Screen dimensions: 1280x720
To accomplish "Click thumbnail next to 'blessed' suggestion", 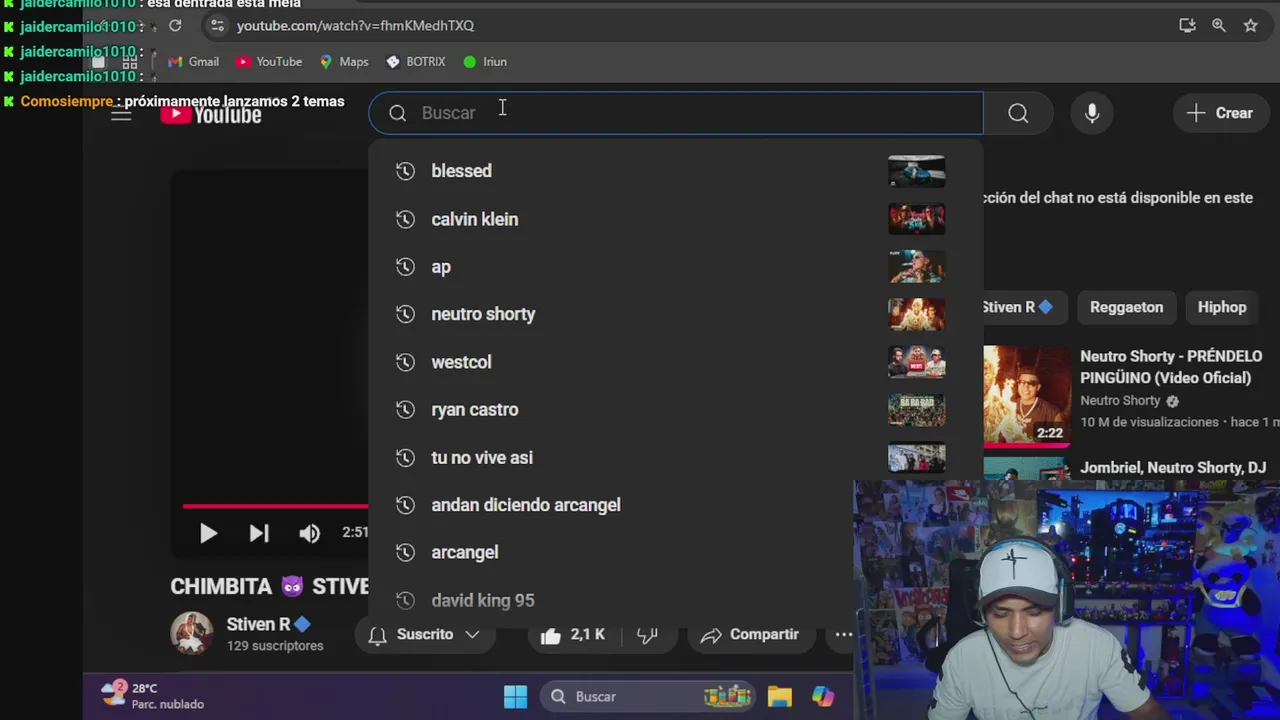I will coord(916,171).
